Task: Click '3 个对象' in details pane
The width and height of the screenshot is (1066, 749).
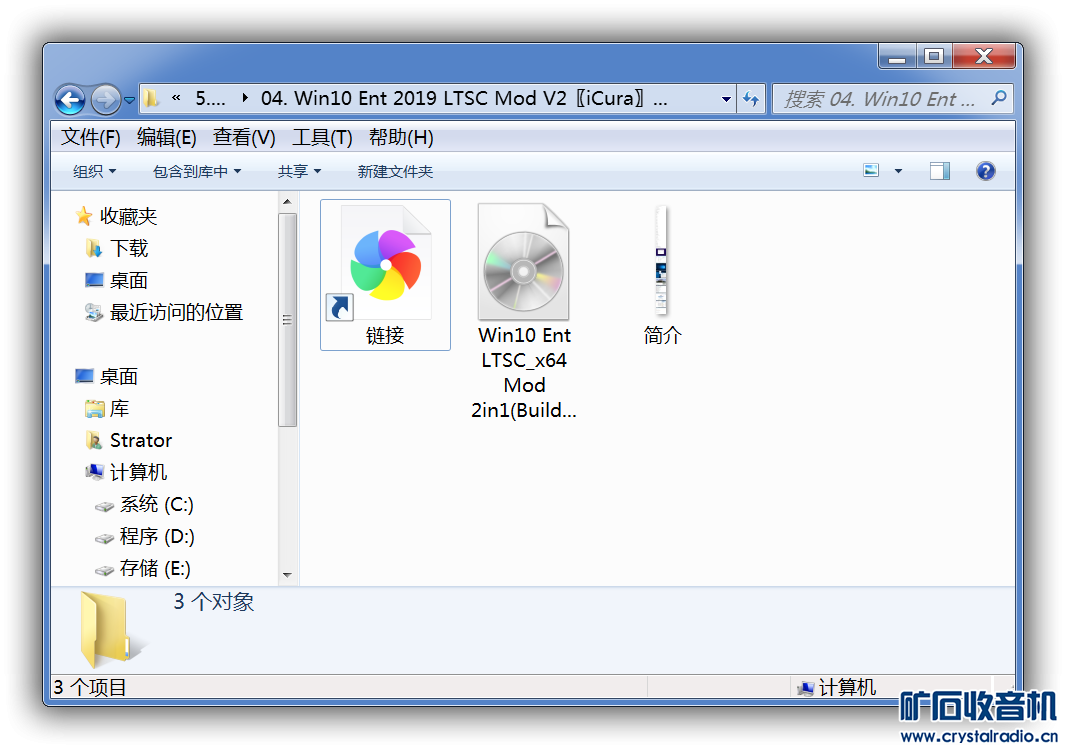Action: (x=213, y=602)
